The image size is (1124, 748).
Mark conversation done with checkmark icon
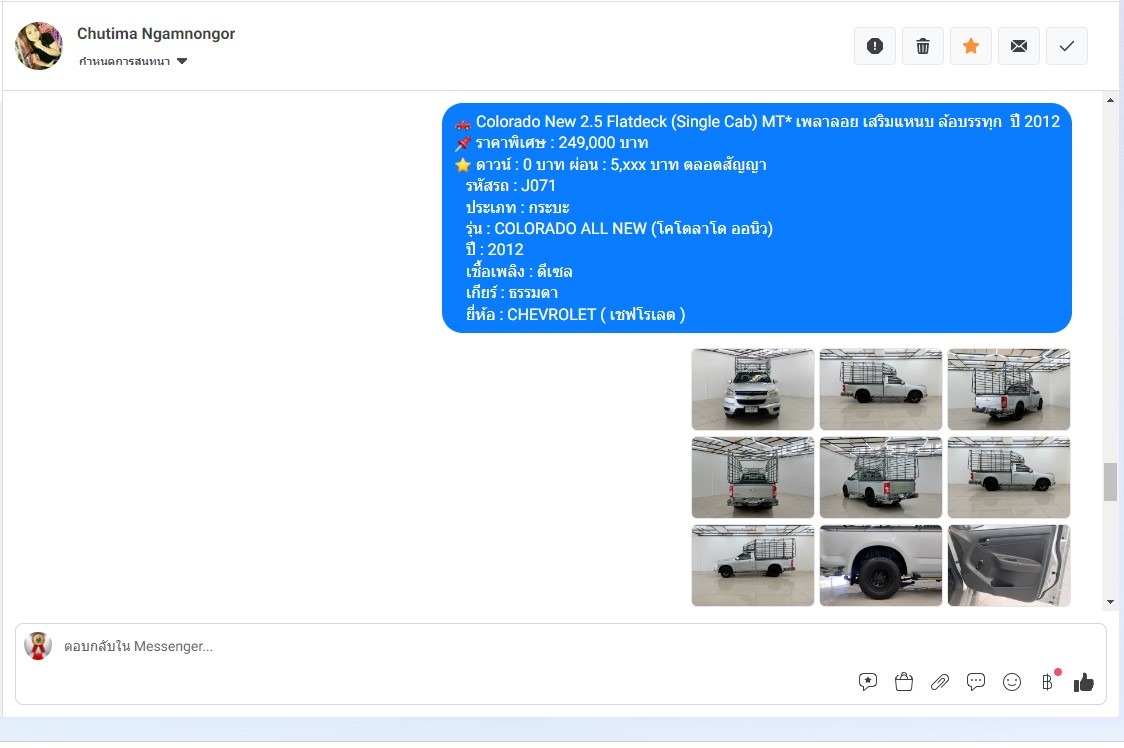click(1067, 46)
